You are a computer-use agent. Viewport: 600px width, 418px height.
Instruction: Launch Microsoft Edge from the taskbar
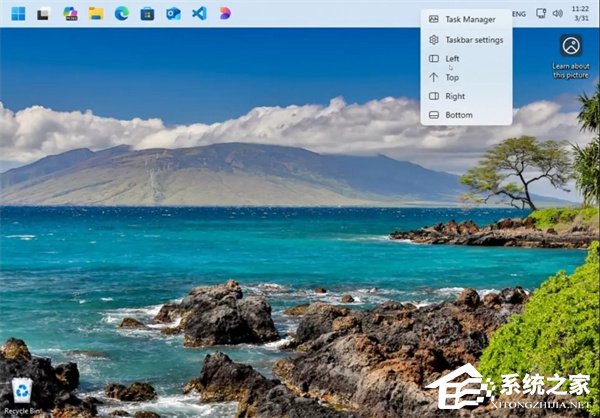click(122, 14)
